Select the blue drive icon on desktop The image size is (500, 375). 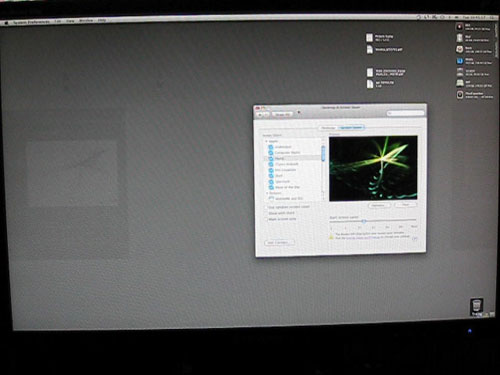tap(460, 61)
